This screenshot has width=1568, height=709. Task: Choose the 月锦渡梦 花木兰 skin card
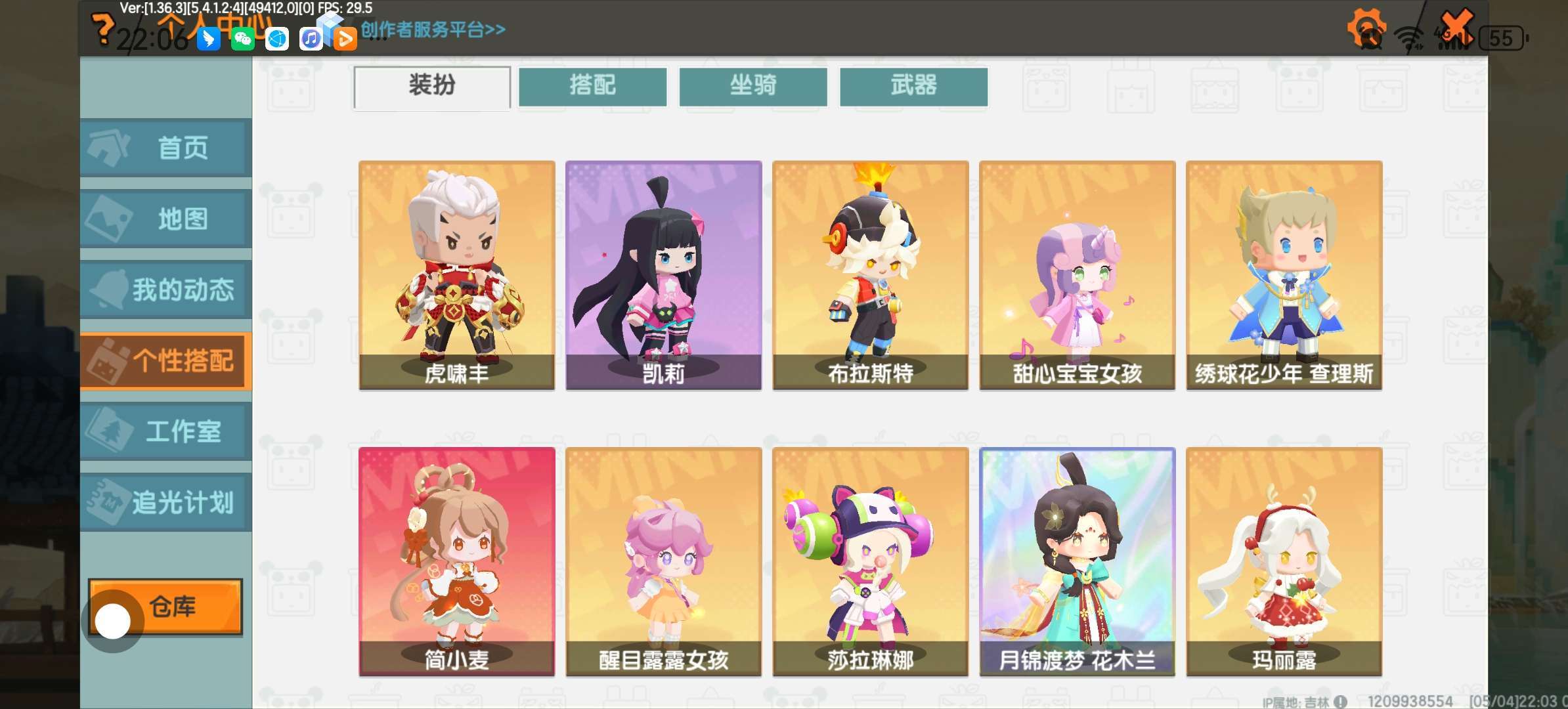[x=1078, y=562]
